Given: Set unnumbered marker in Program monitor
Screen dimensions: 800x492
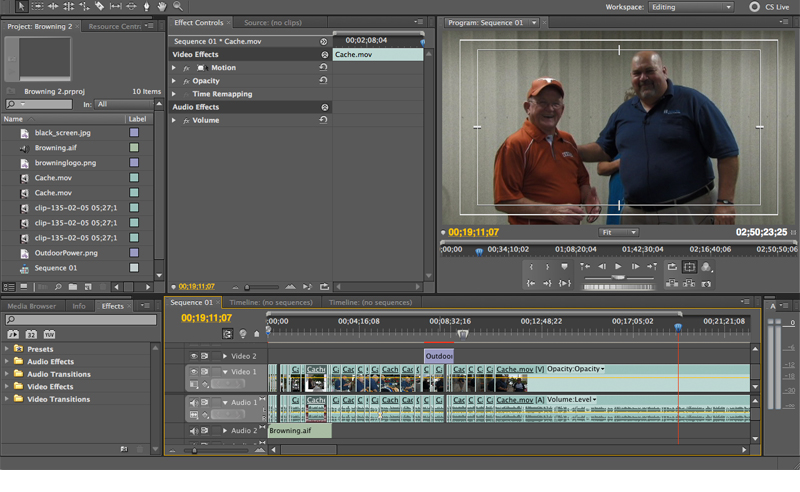Looking at the screenshot, I should [564, 266].
